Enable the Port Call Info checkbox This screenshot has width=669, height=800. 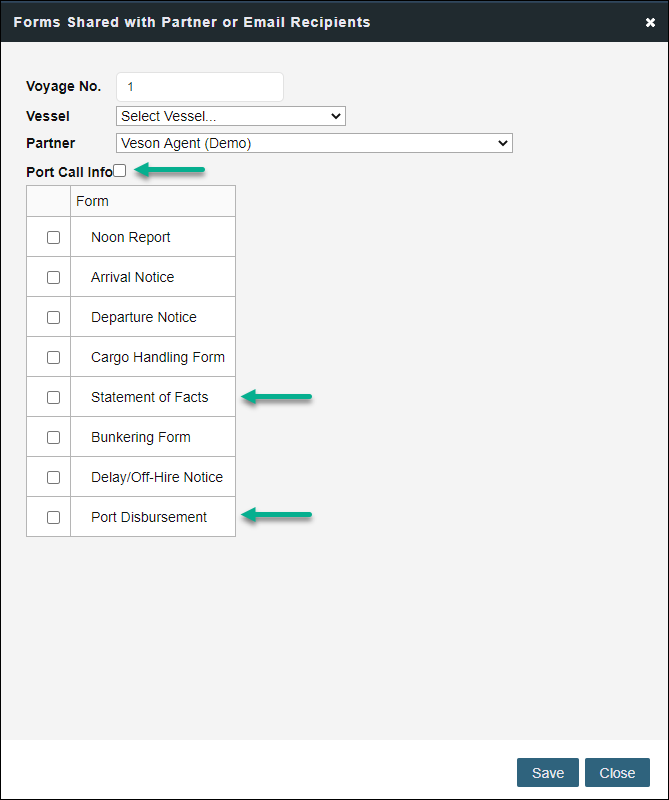120,171
